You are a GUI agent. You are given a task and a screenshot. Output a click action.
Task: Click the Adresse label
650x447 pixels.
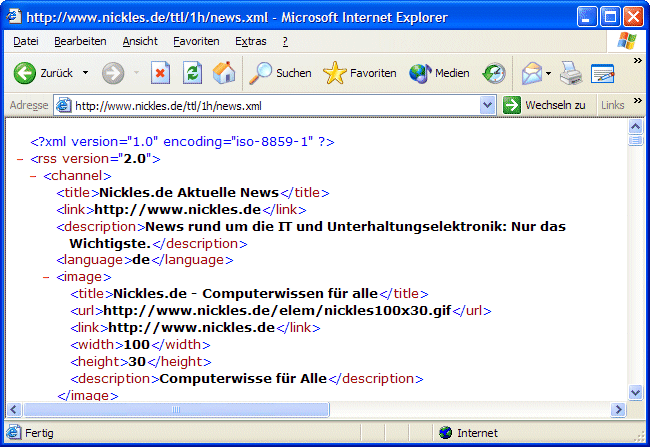(29, 105)
